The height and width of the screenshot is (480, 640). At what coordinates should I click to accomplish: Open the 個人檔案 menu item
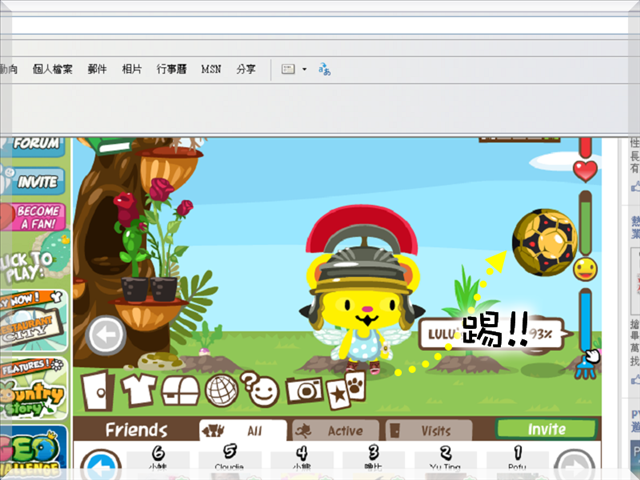tap(53, 69)
